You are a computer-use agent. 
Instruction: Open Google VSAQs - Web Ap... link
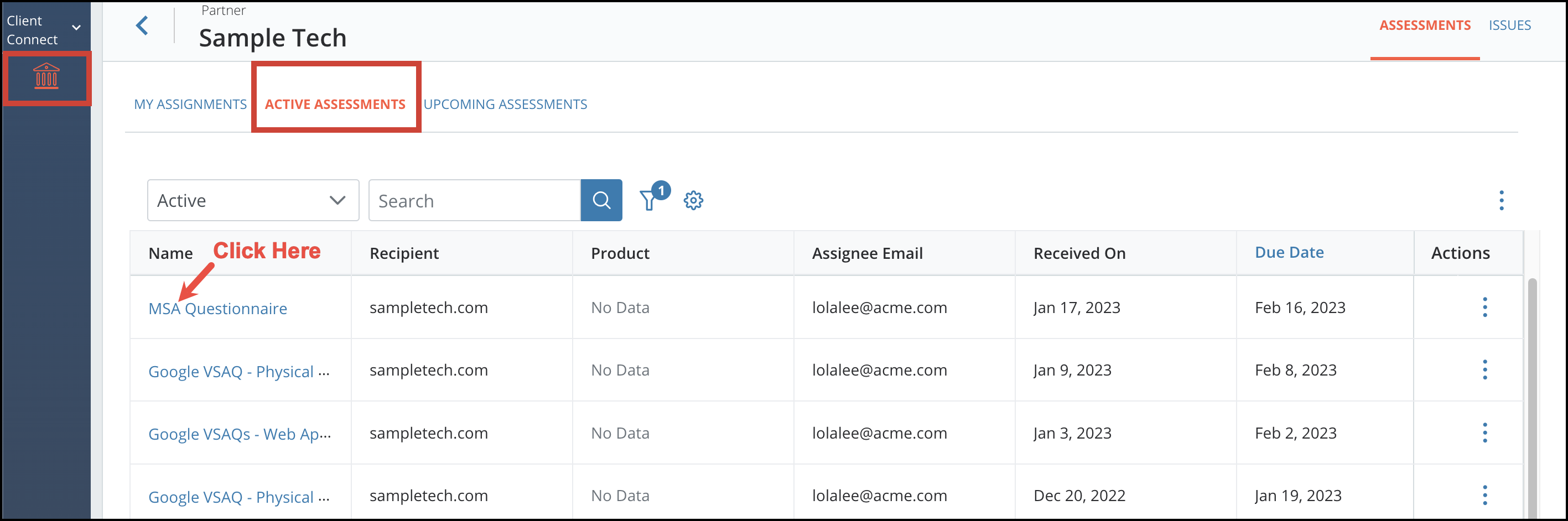[240, 434]
